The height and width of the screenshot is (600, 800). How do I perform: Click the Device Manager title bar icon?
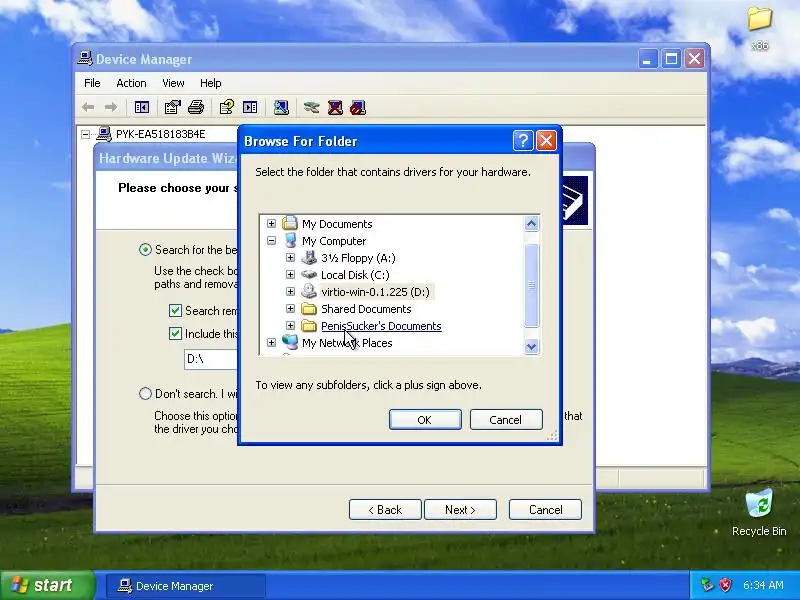click(85, 59)
